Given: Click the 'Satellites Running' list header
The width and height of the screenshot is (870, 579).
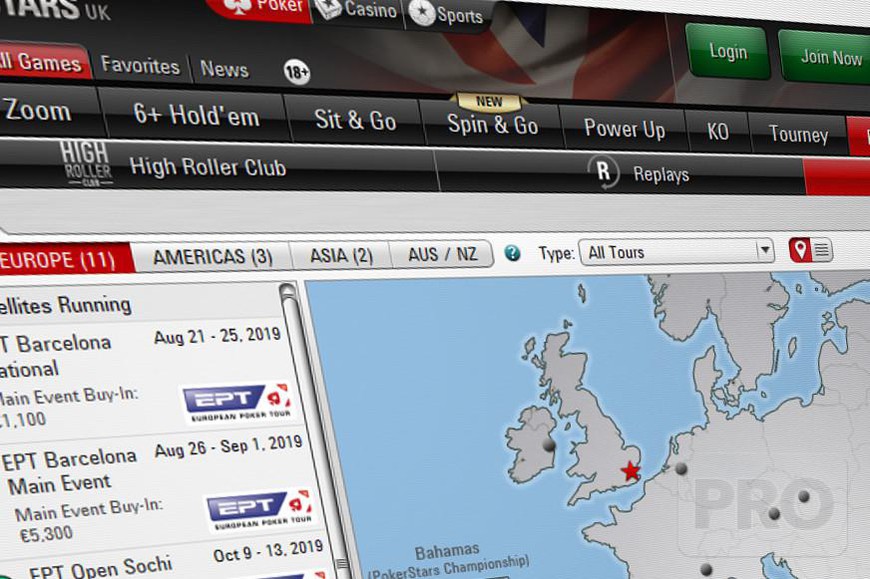Looking at the screenshot, I should [65, 306].
